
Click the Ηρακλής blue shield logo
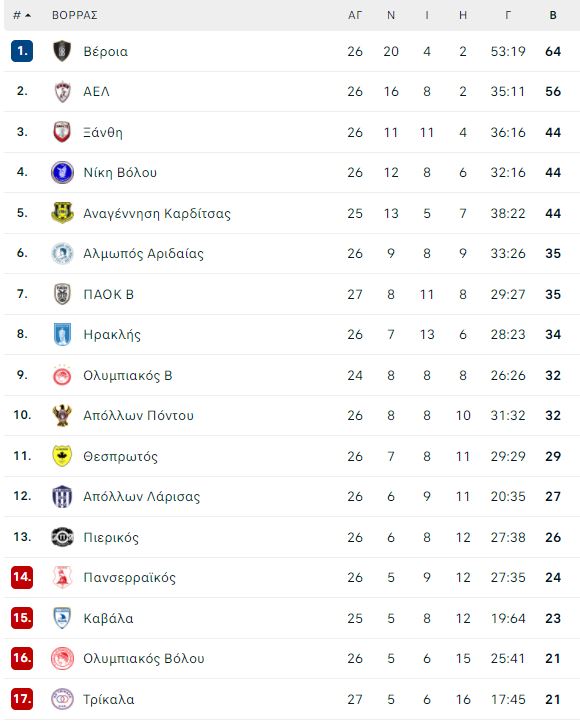pos(62,334)
